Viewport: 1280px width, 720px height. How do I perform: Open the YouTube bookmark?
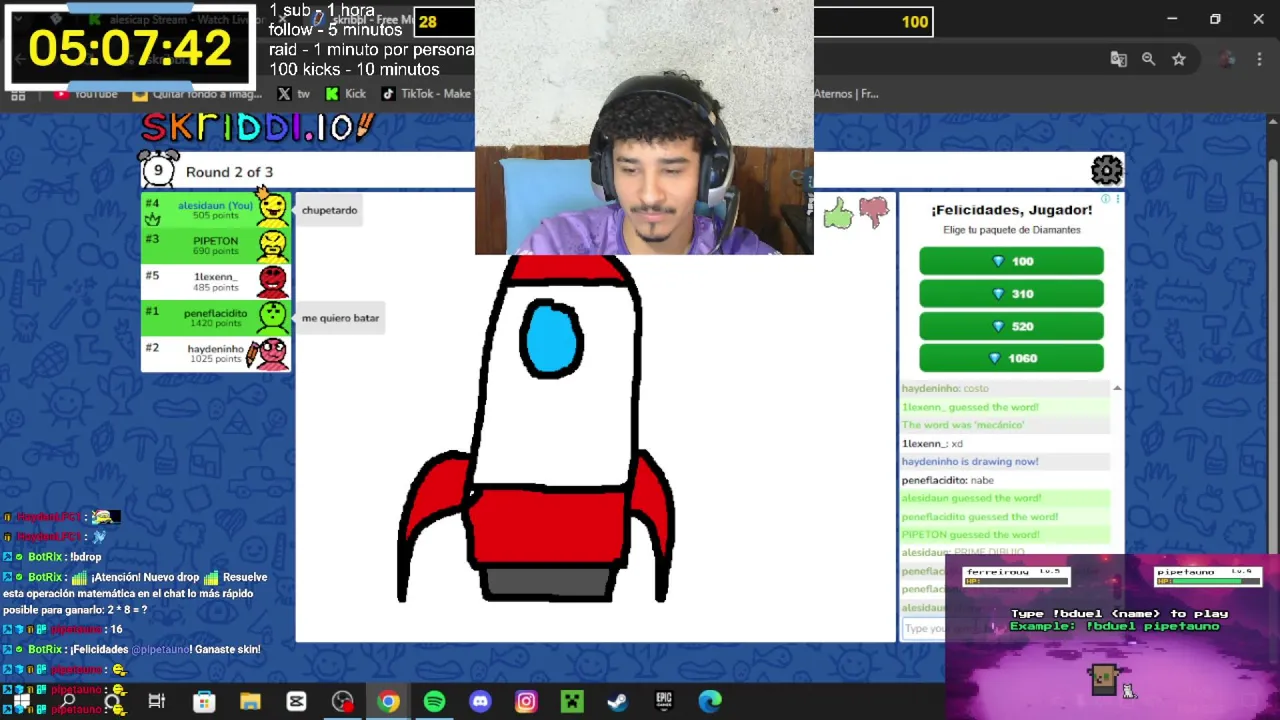point(86,94)
